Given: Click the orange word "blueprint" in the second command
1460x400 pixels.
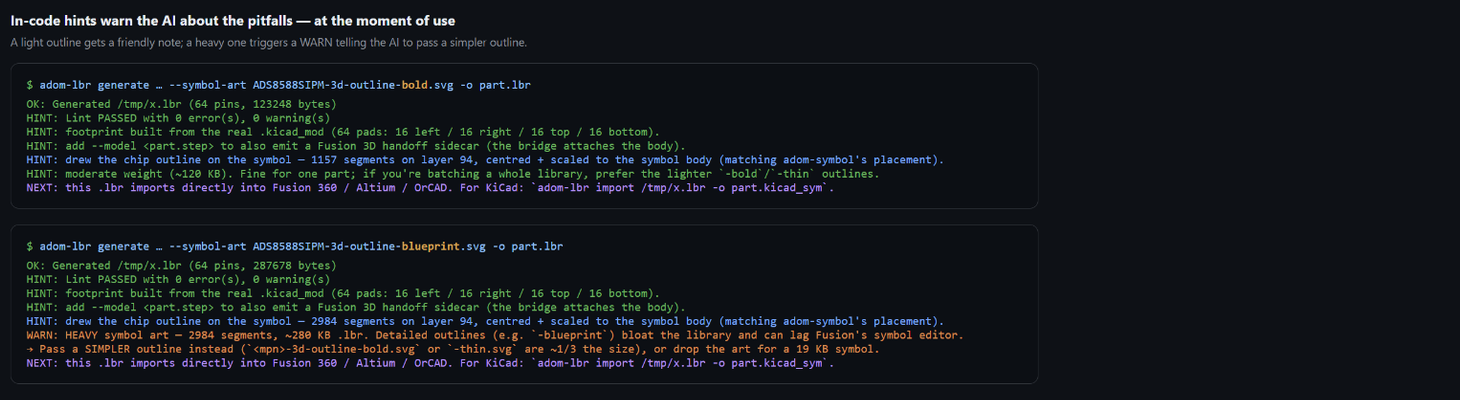Looking at the screenshot, I should click(x=429, y=246).
